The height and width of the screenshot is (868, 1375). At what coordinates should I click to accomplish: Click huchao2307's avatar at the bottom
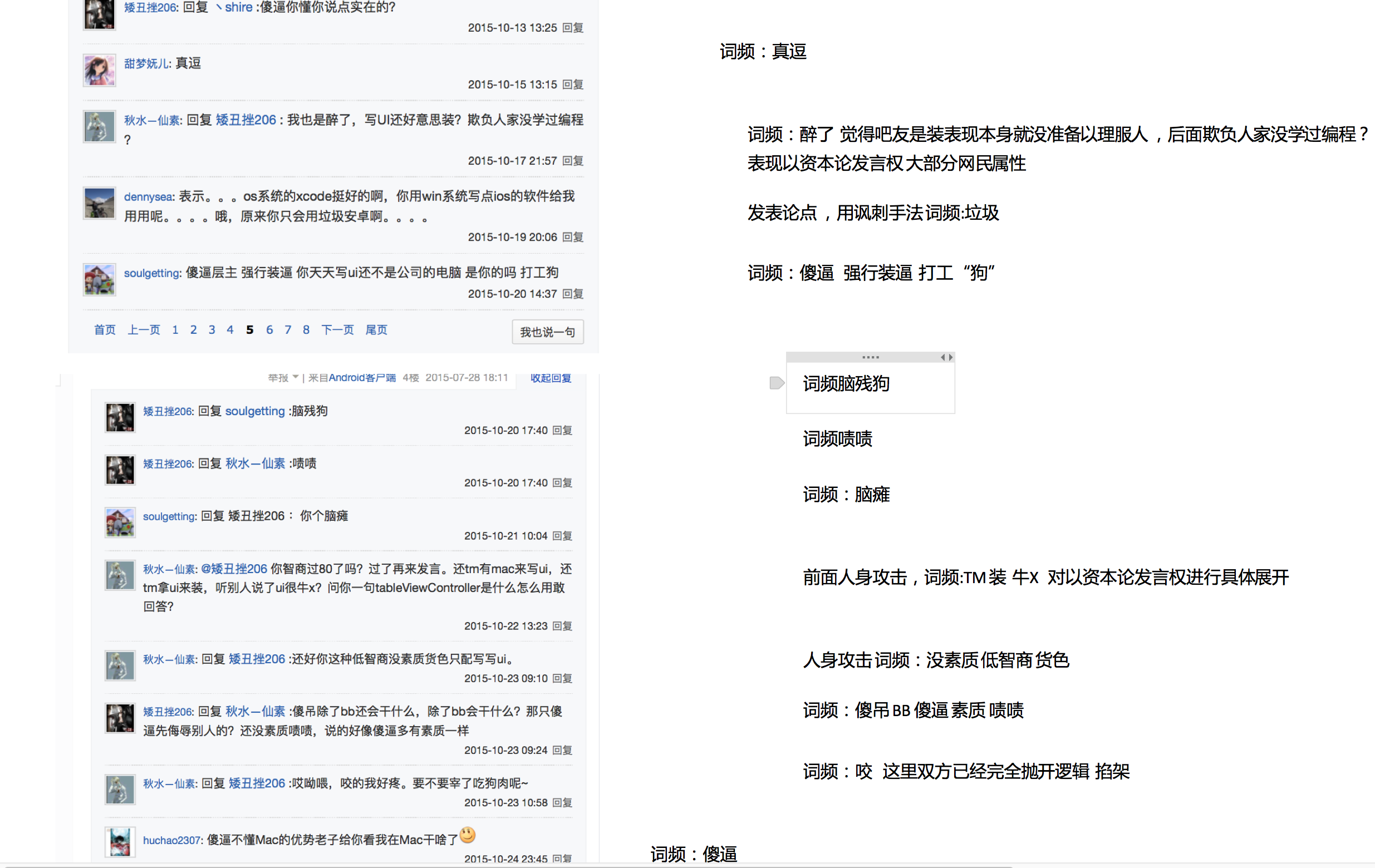(120, 842)
